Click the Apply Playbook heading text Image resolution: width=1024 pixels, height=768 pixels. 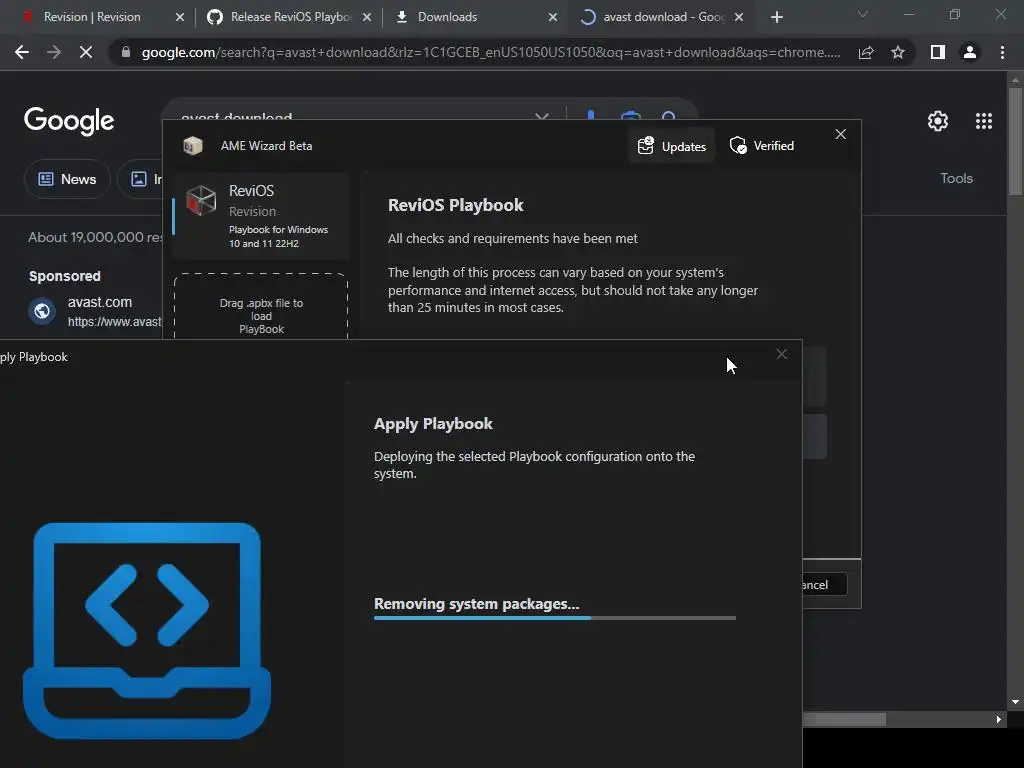pyautogui.click(x=433, y=424)
